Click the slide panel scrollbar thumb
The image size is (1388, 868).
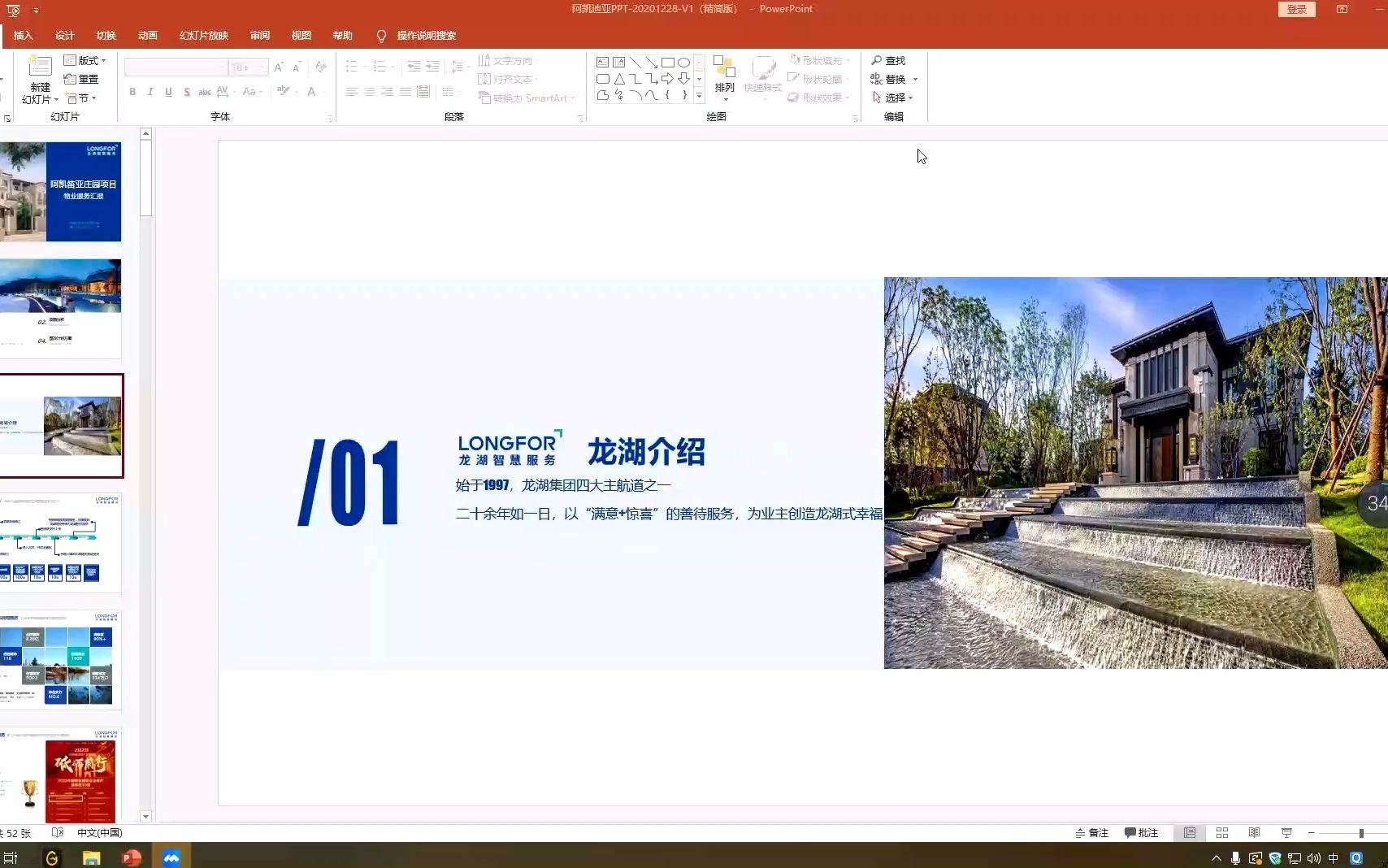click(145, 178)
